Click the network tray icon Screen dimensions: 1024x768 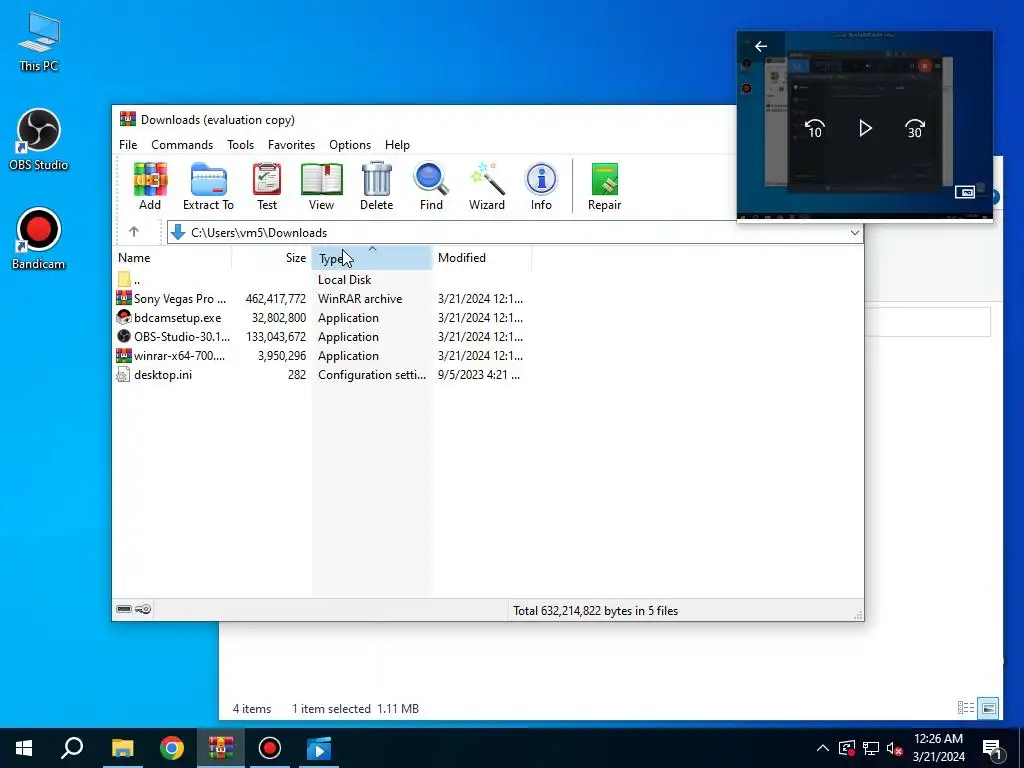tap(871, 748)
